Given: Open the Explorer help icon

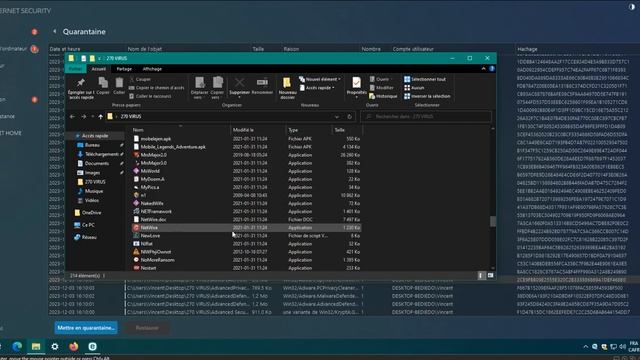Looking at the screenshot, I should point(492,69).
